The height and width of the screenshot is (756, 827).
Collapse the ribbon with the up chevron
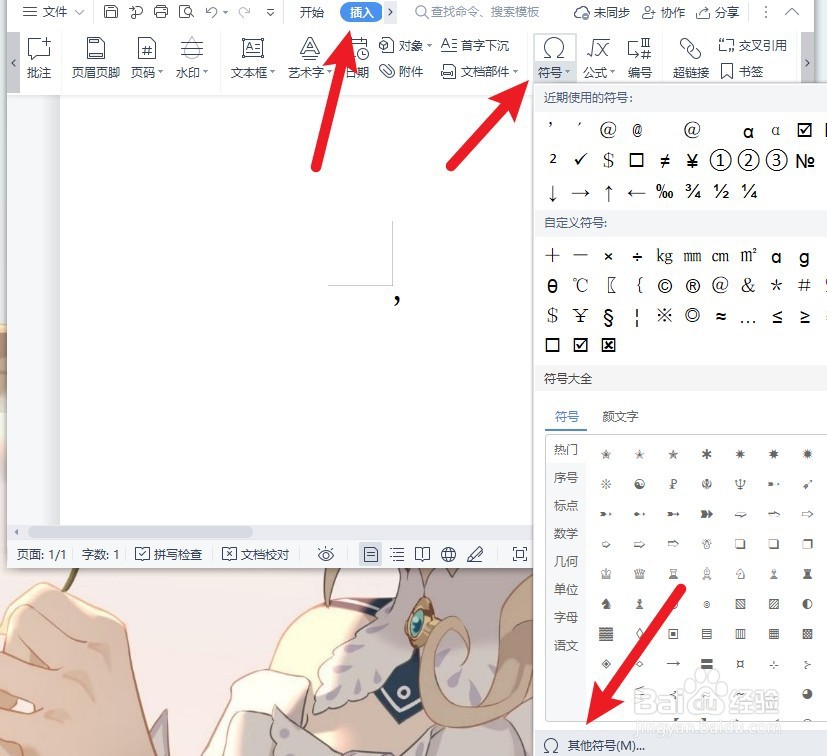coord(792,12)
